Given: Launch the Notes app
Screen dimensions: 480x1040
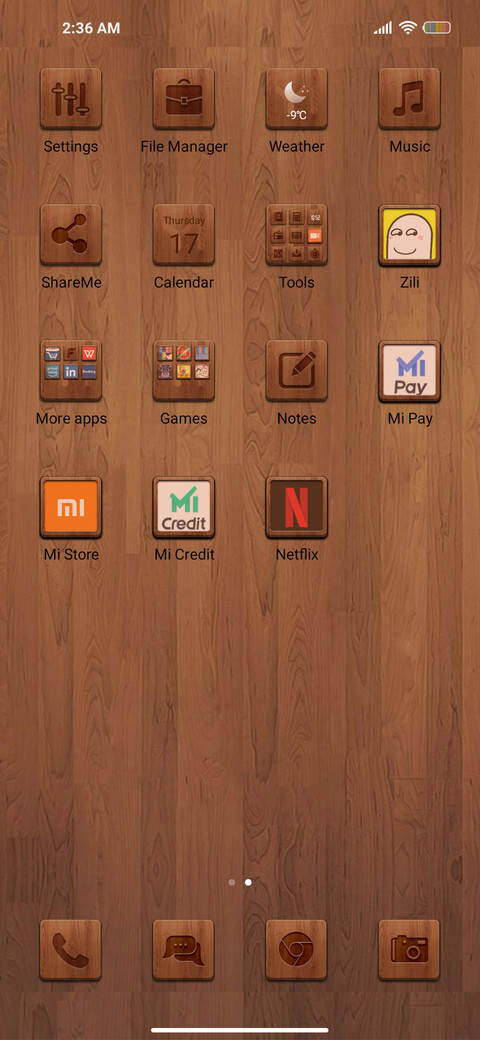Looking at the screenshot, I should coord(296,371).
